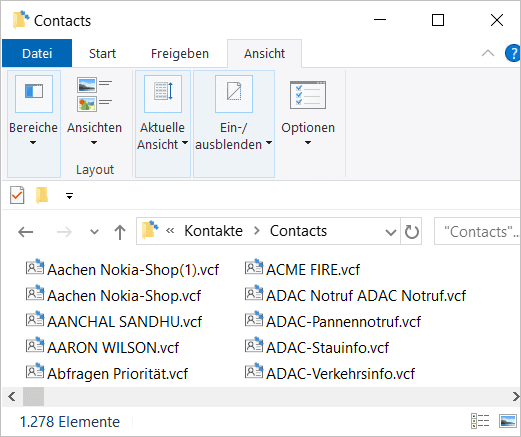521x437 pixels.
Task: Click the Contacts window title folder icon
Action: tap(21, 20)
